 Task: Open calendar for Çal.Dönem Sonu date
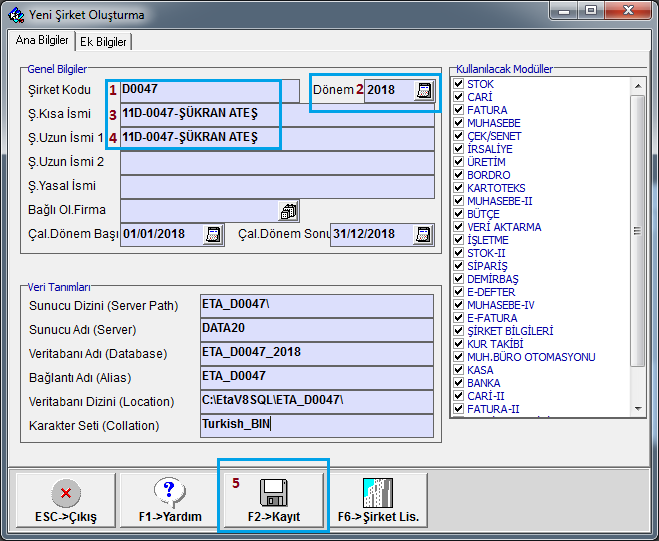click(x=424, y=235)
